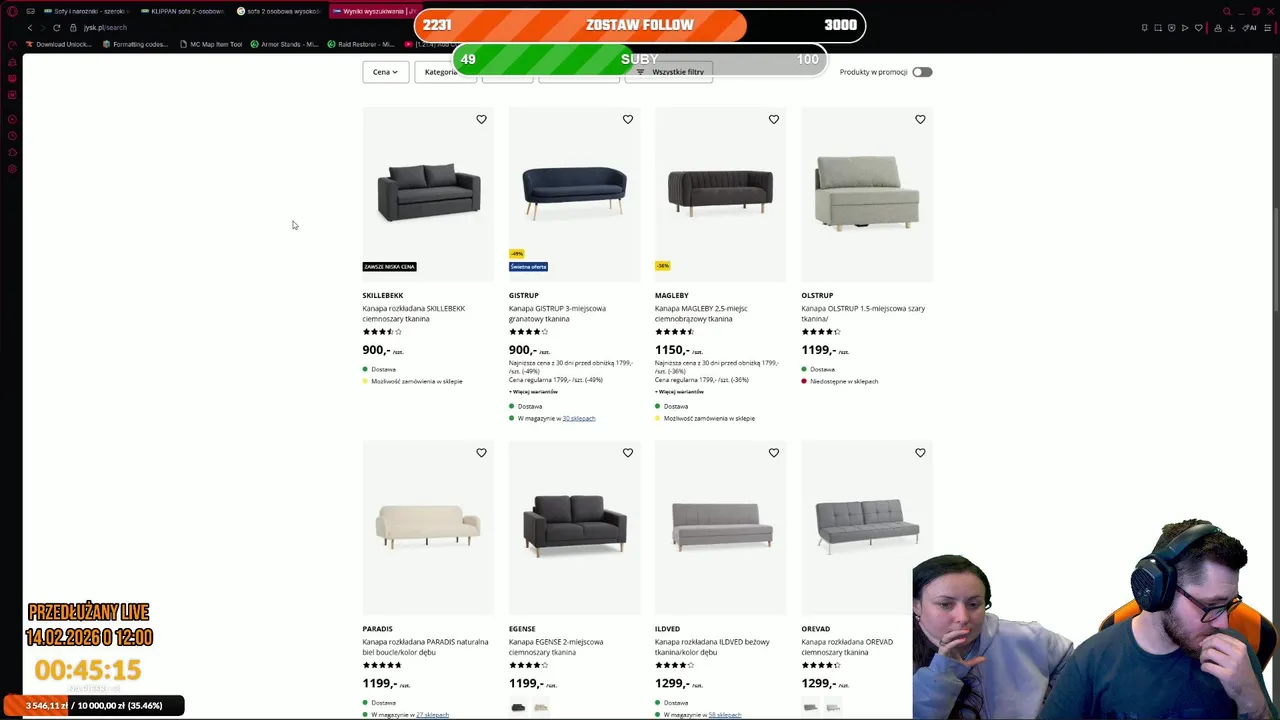Add SKILLEBEKK sofa to favorites heart

pyautogui.click(x=481, y=119)
